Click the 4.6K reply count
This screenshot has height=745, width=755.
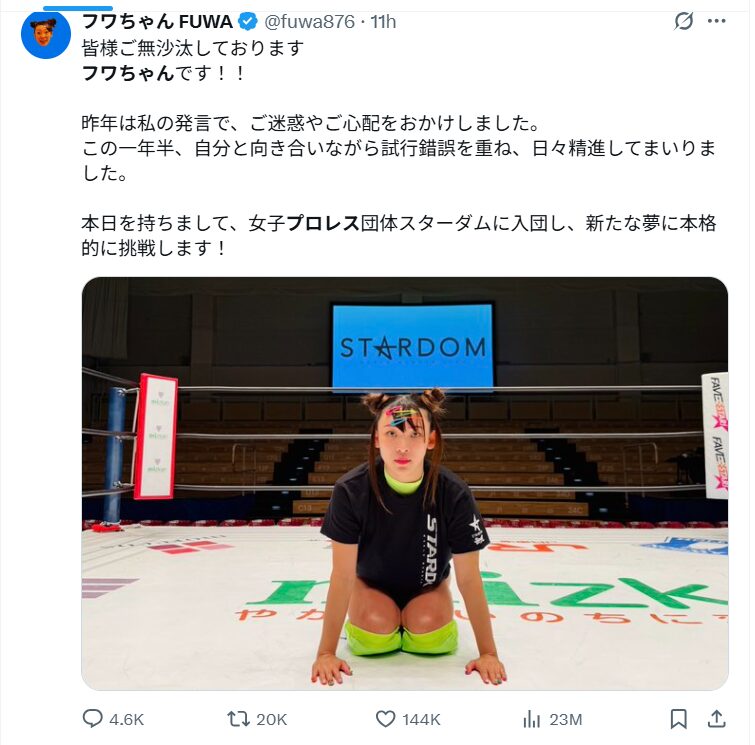coord(127,719)
